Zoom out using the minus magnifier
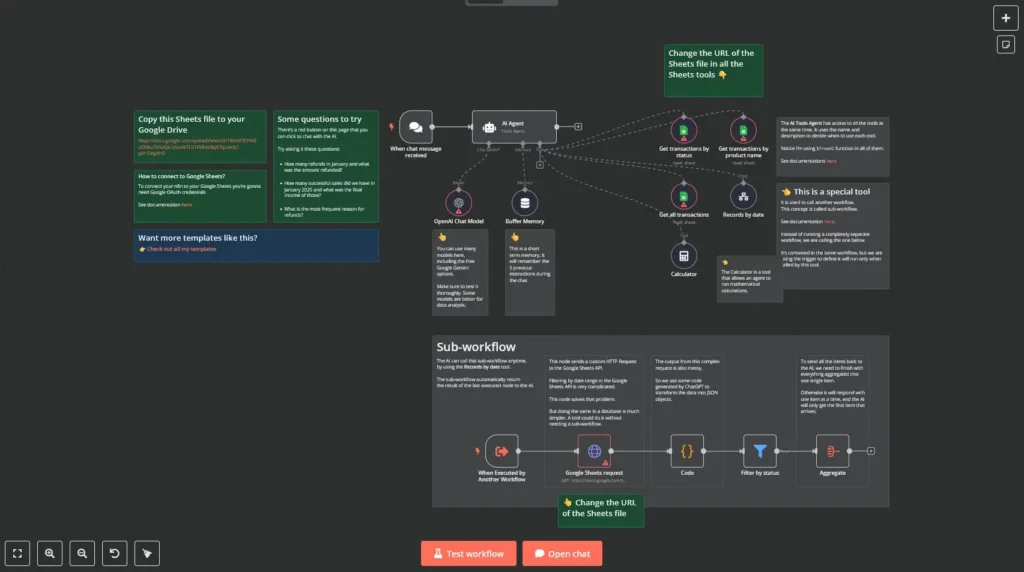1024x572 pixels. (x=82, y=553)
